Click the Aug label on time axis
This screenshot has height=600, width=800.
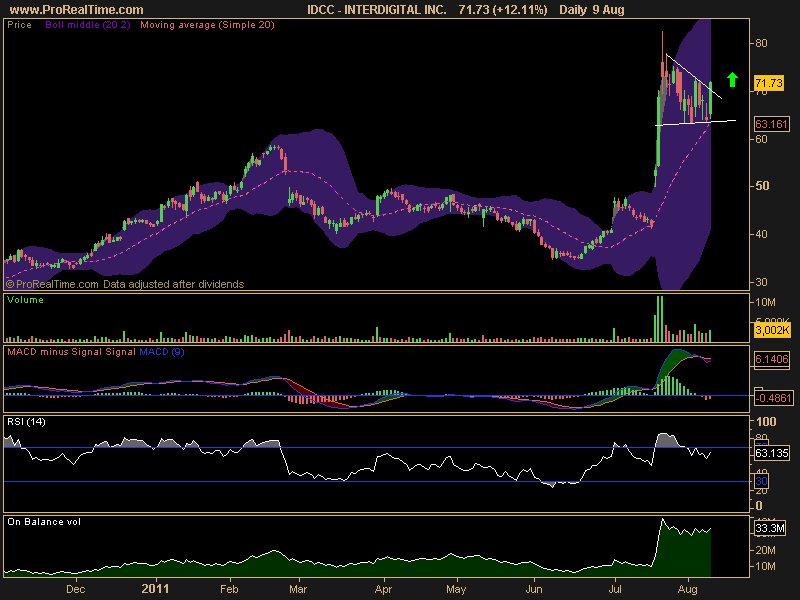click(x=688, y=589)
